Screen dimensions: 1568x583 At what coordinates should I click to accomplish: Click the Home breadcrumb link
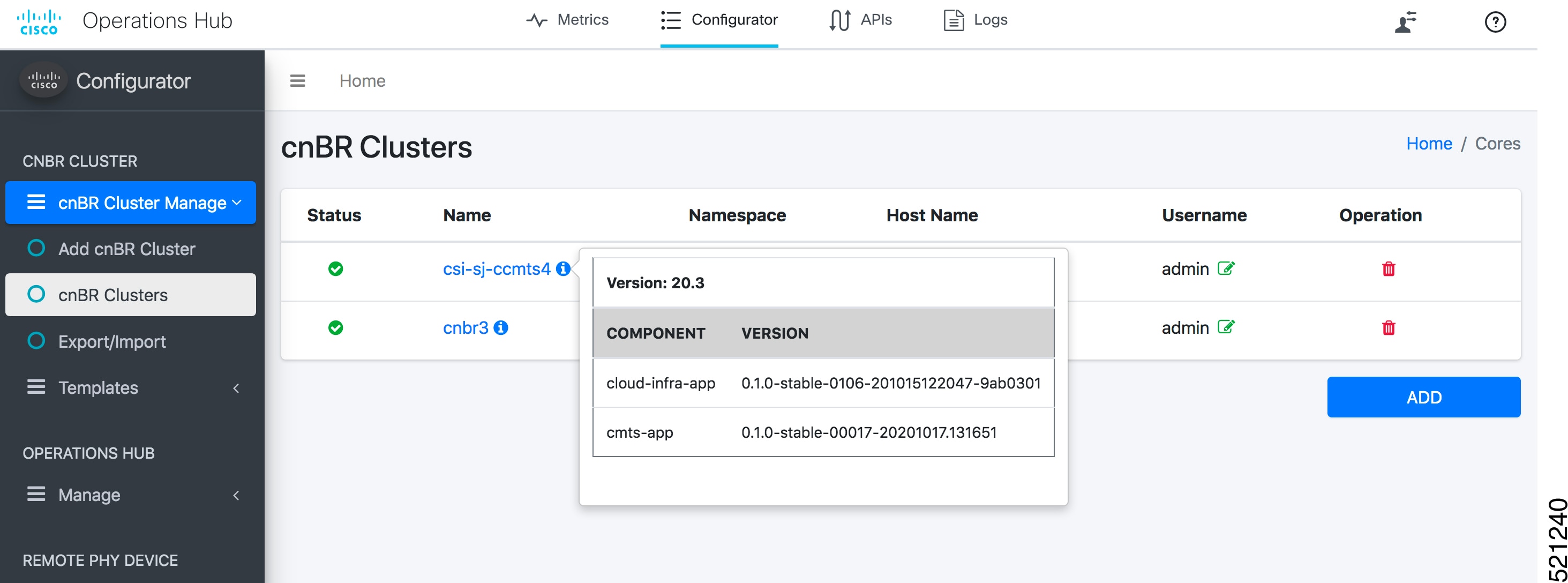(x=1429, y=144)
